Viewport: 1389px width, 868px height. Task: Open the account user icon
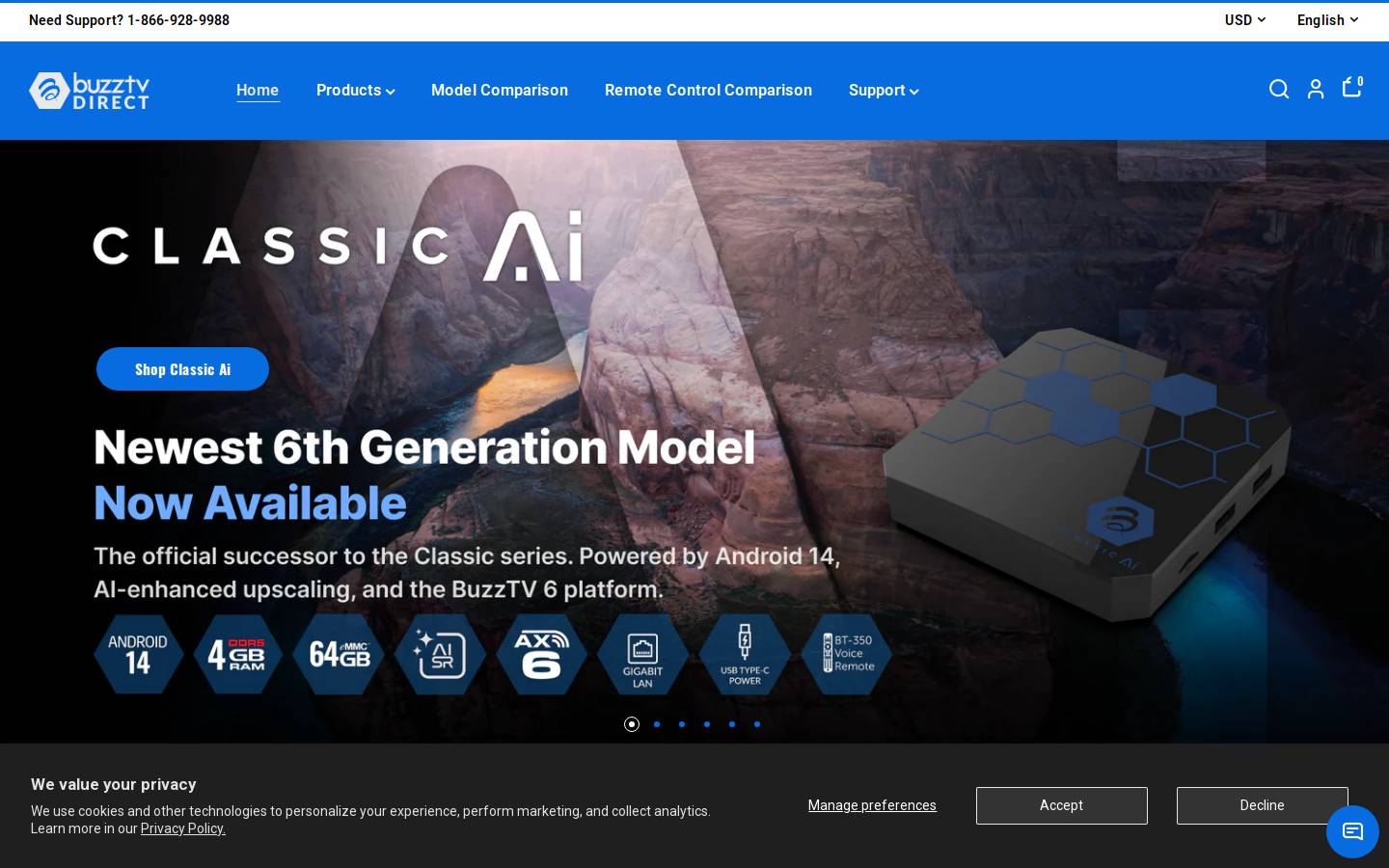tap(1316, 90)
